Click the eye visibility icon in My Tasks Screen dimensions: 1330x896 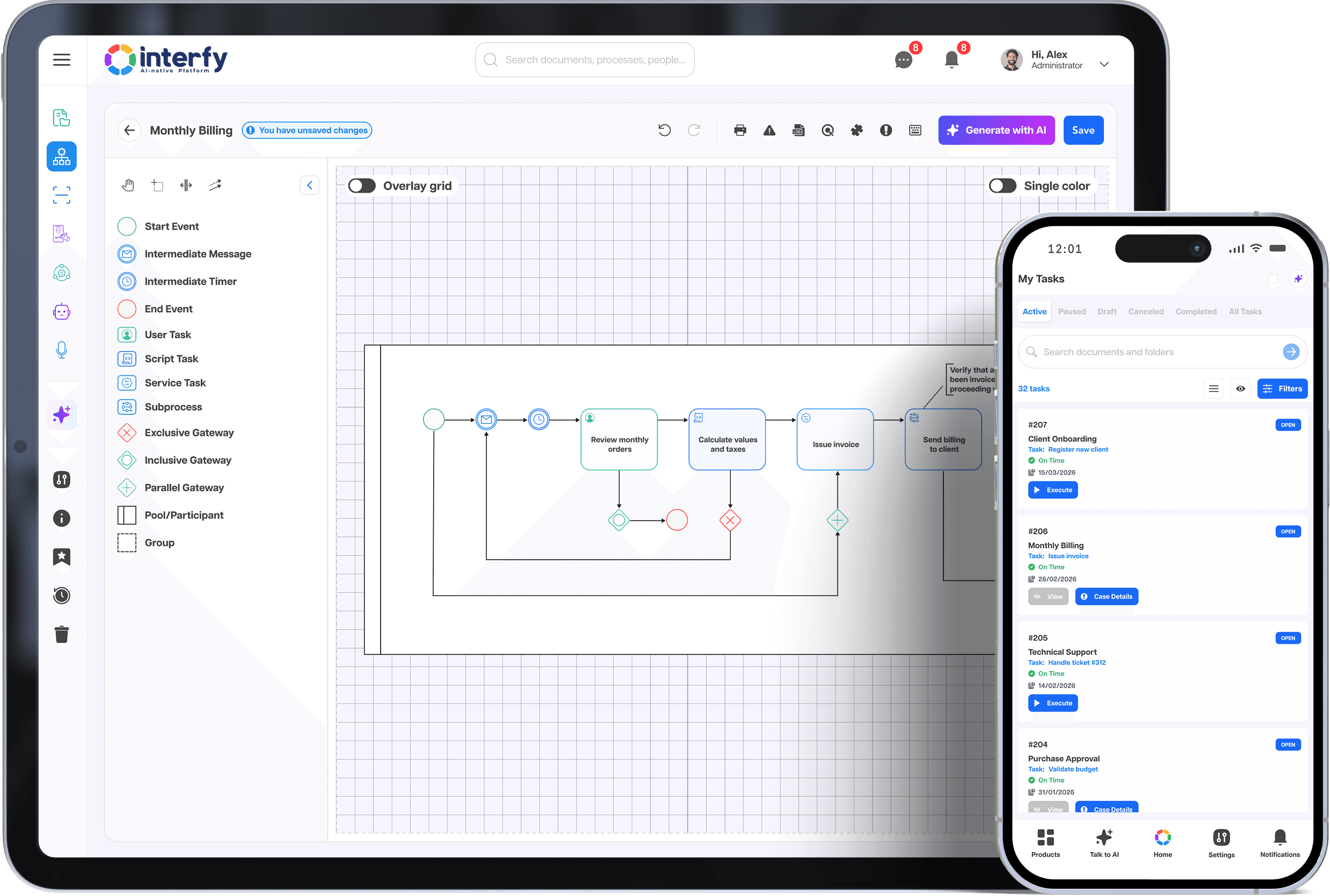click(1240, 388)
